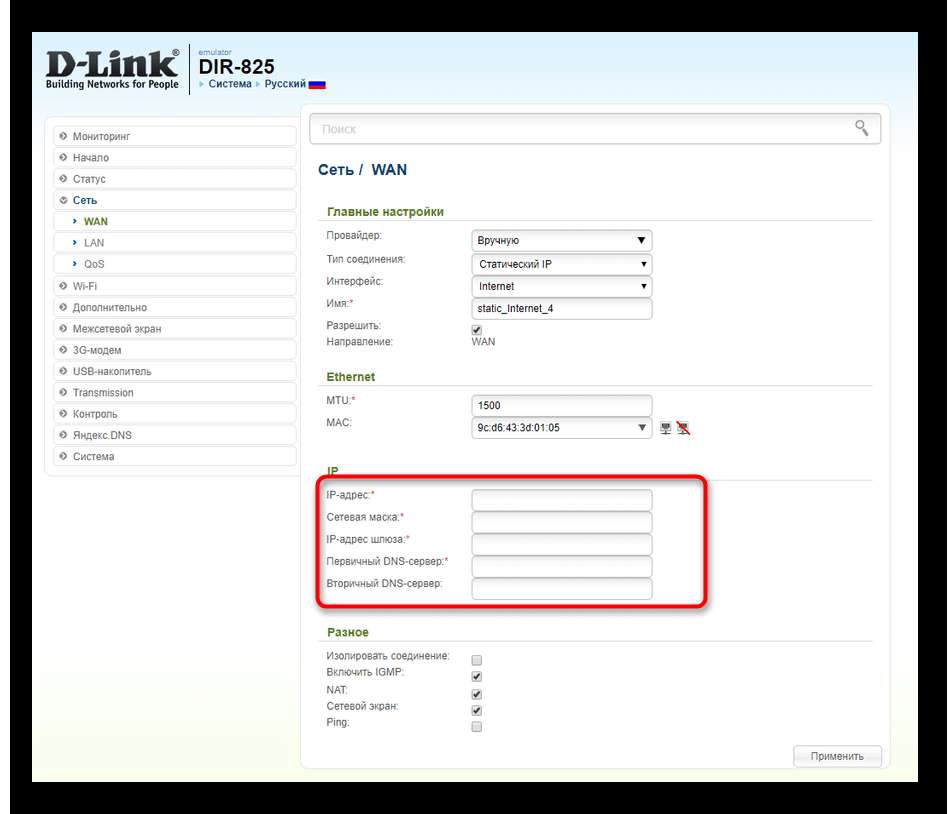The height and width of the screenshot is (814, 950).
Task: Click Первичный DNS-сервер field
Action: click(x=561, y=566)
